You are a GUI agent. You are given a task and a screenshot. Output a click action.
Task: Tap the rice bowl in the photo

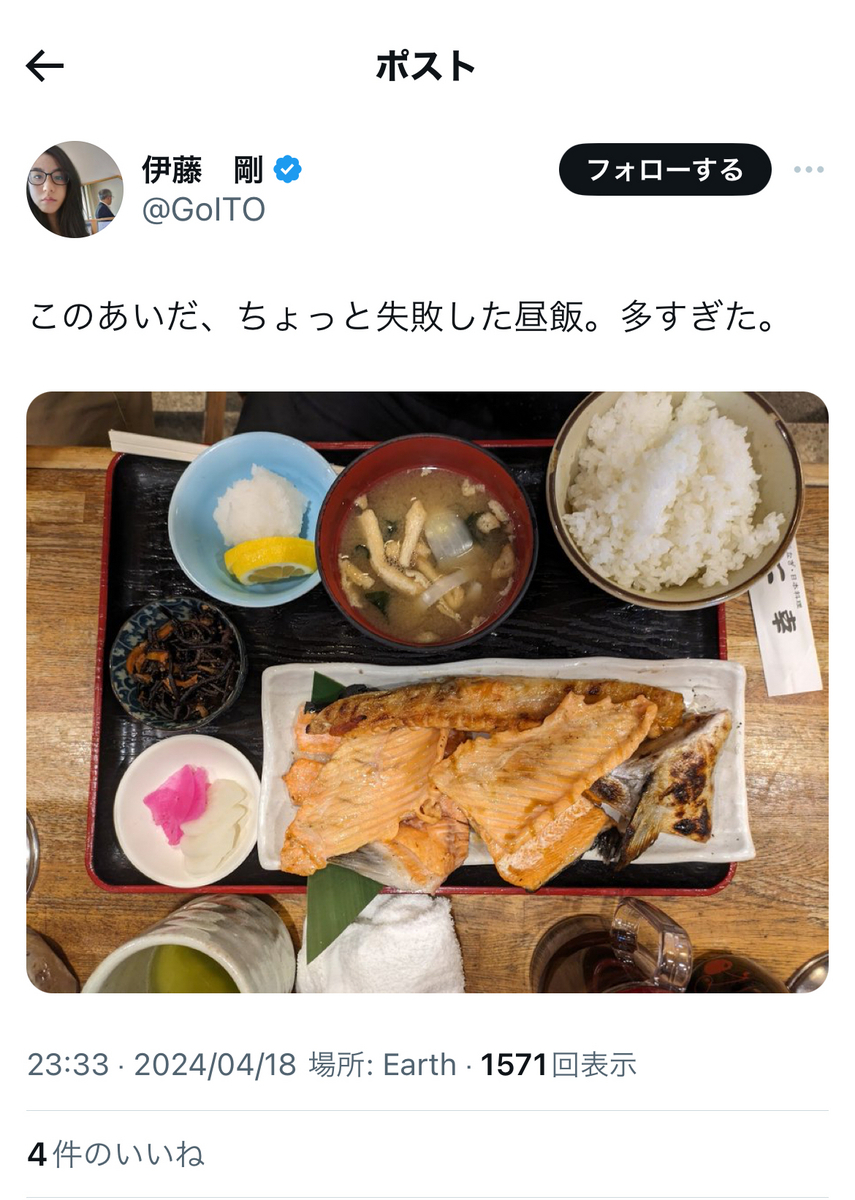(x=675, y=497)
